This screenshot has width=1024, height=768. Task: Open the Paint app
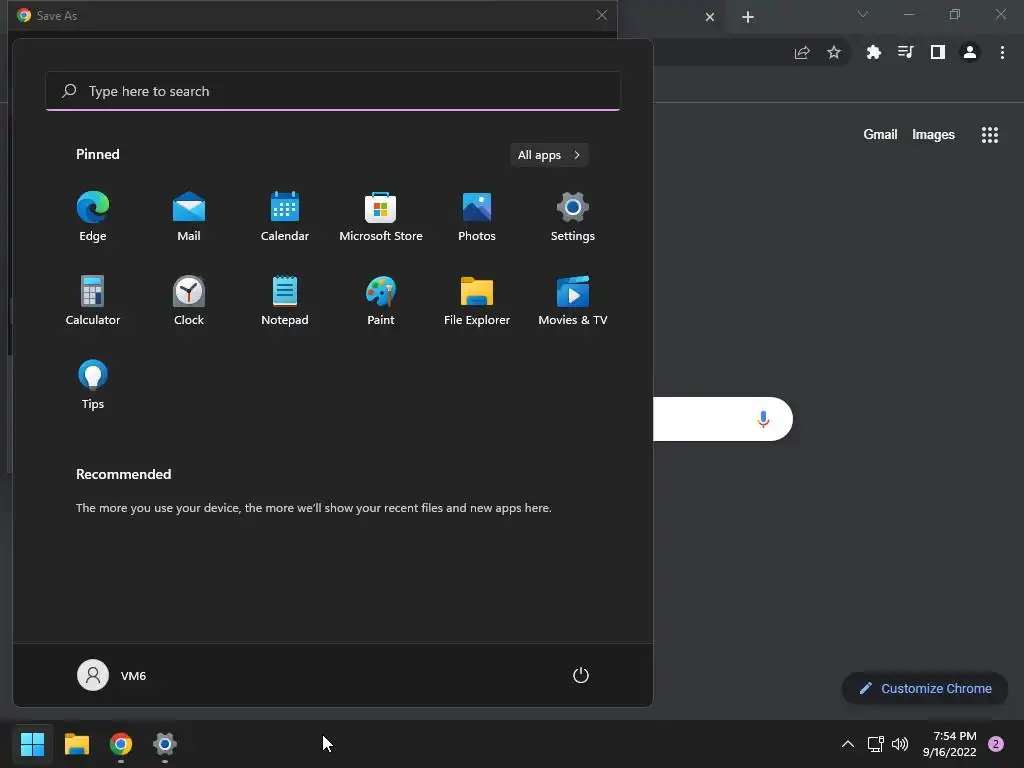[381, 300]
